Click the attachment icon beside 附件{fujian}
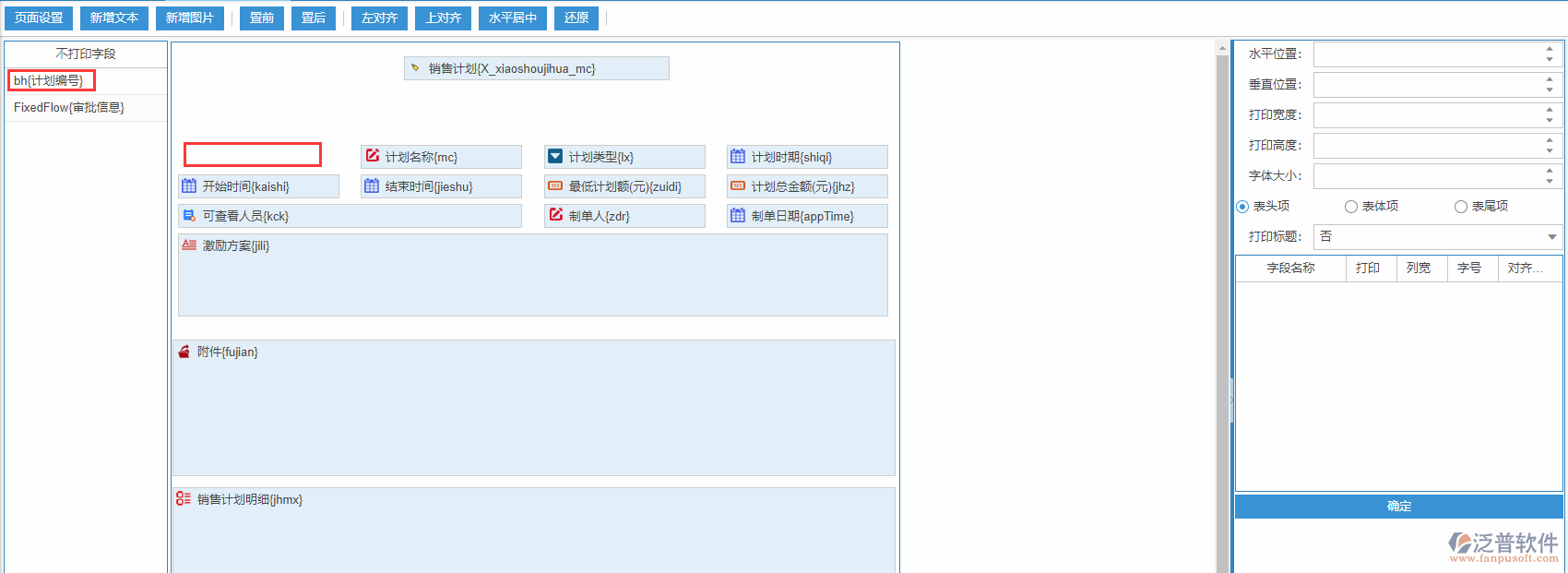 (x=184, y=352)
